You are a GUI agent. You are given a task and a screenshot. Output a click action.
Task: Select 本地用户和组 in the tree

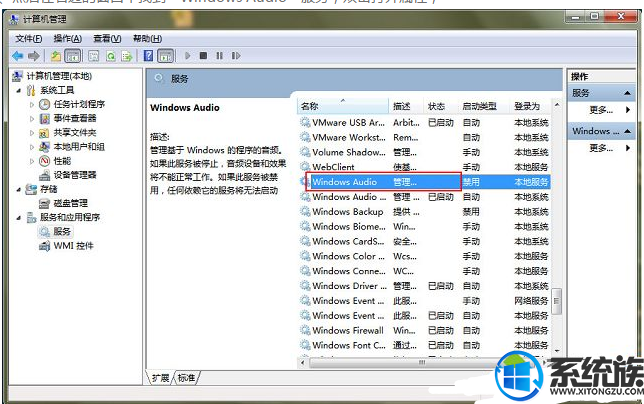(x=79, y=147)
